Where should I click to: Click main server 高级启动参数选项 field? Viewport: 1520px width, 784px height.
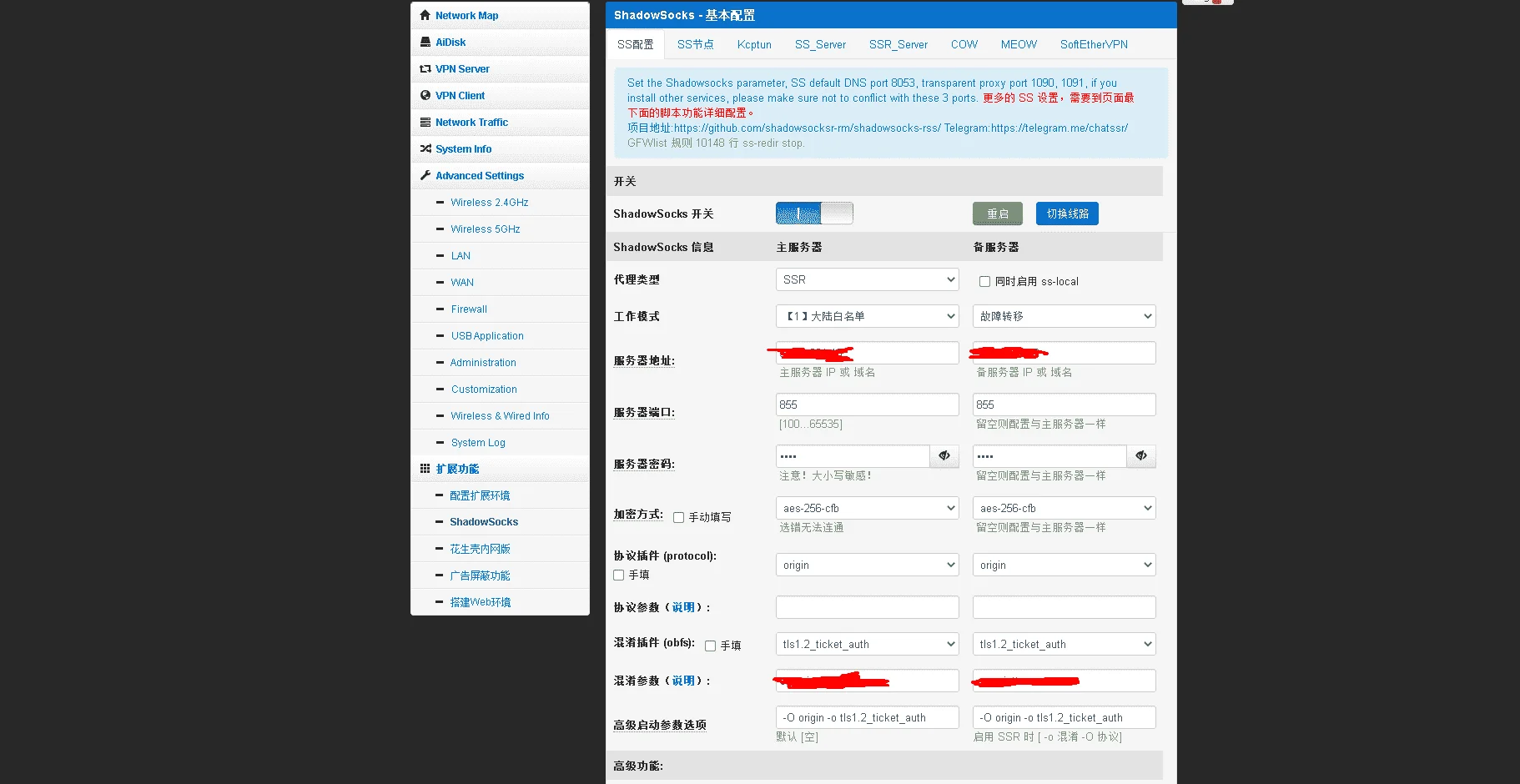tap(868, 717)
